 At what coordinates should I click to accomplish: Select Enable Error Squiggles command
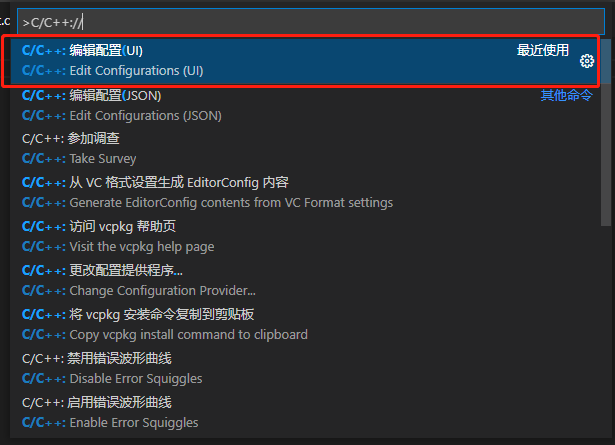tap(305, 412)
